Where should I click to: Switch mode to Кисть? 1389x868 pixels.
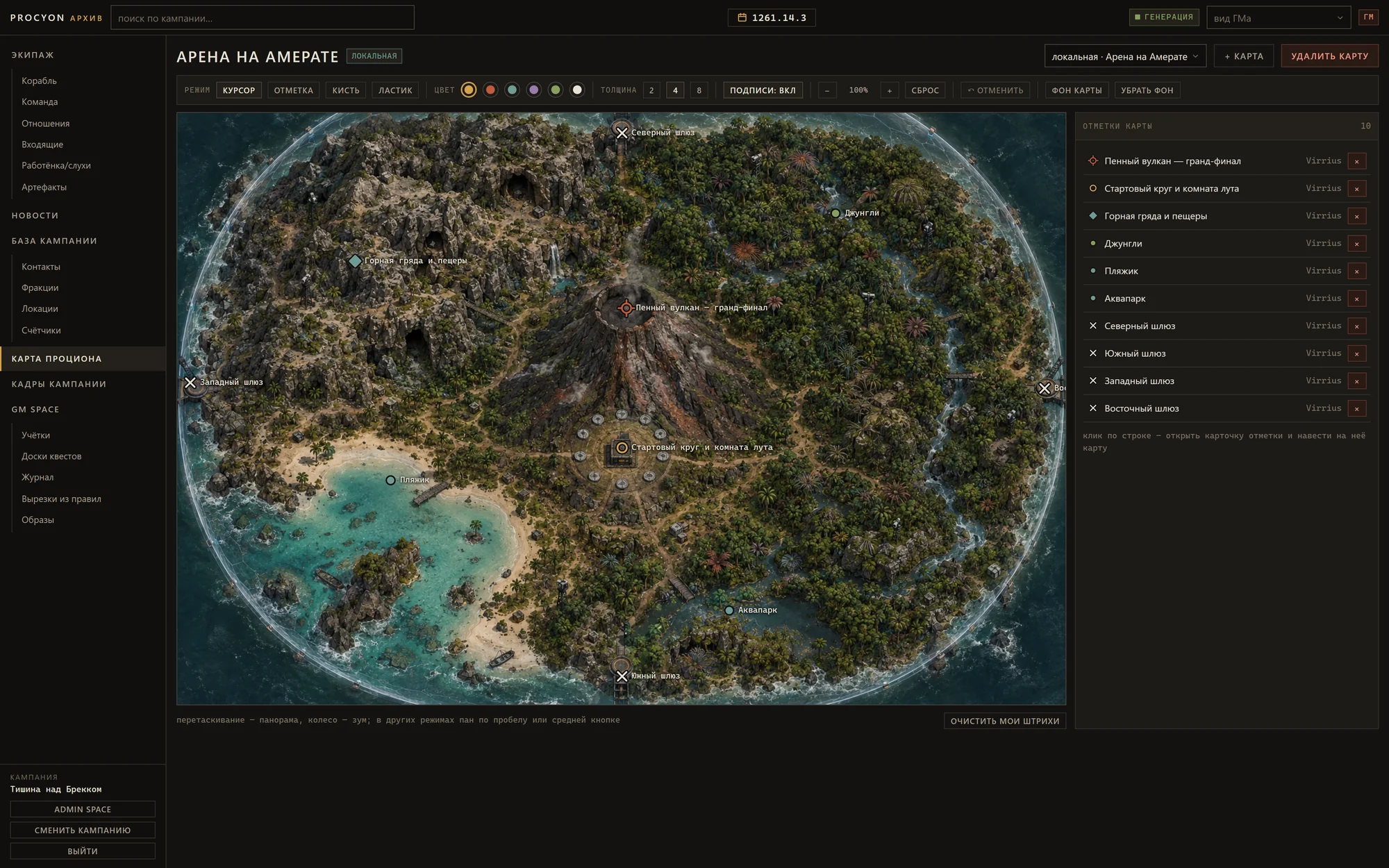346,90
